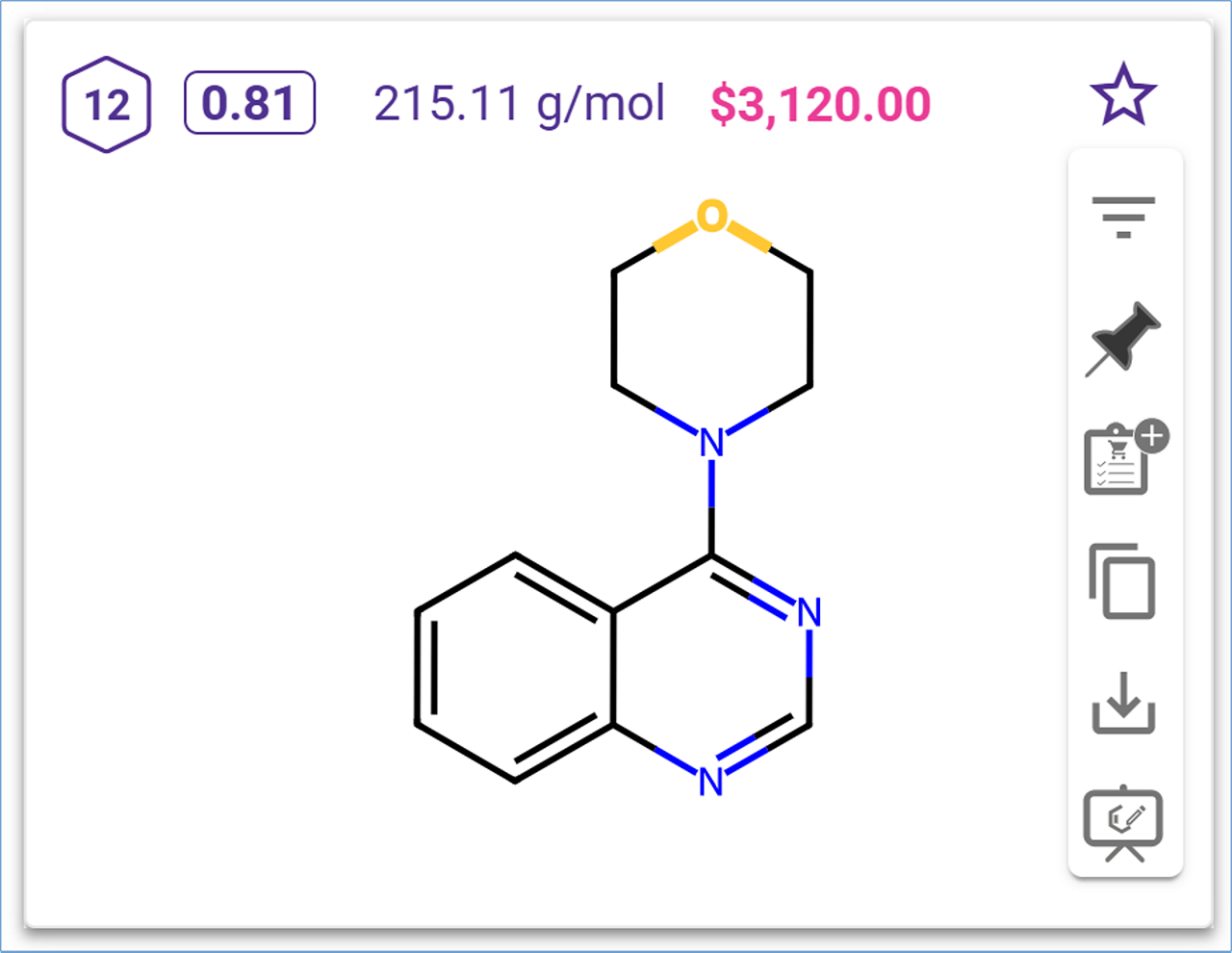The height and width of the screenshot is (953, 1232).
Task: Open structure in sketcher presentation icon
Action: (1123, 825)
